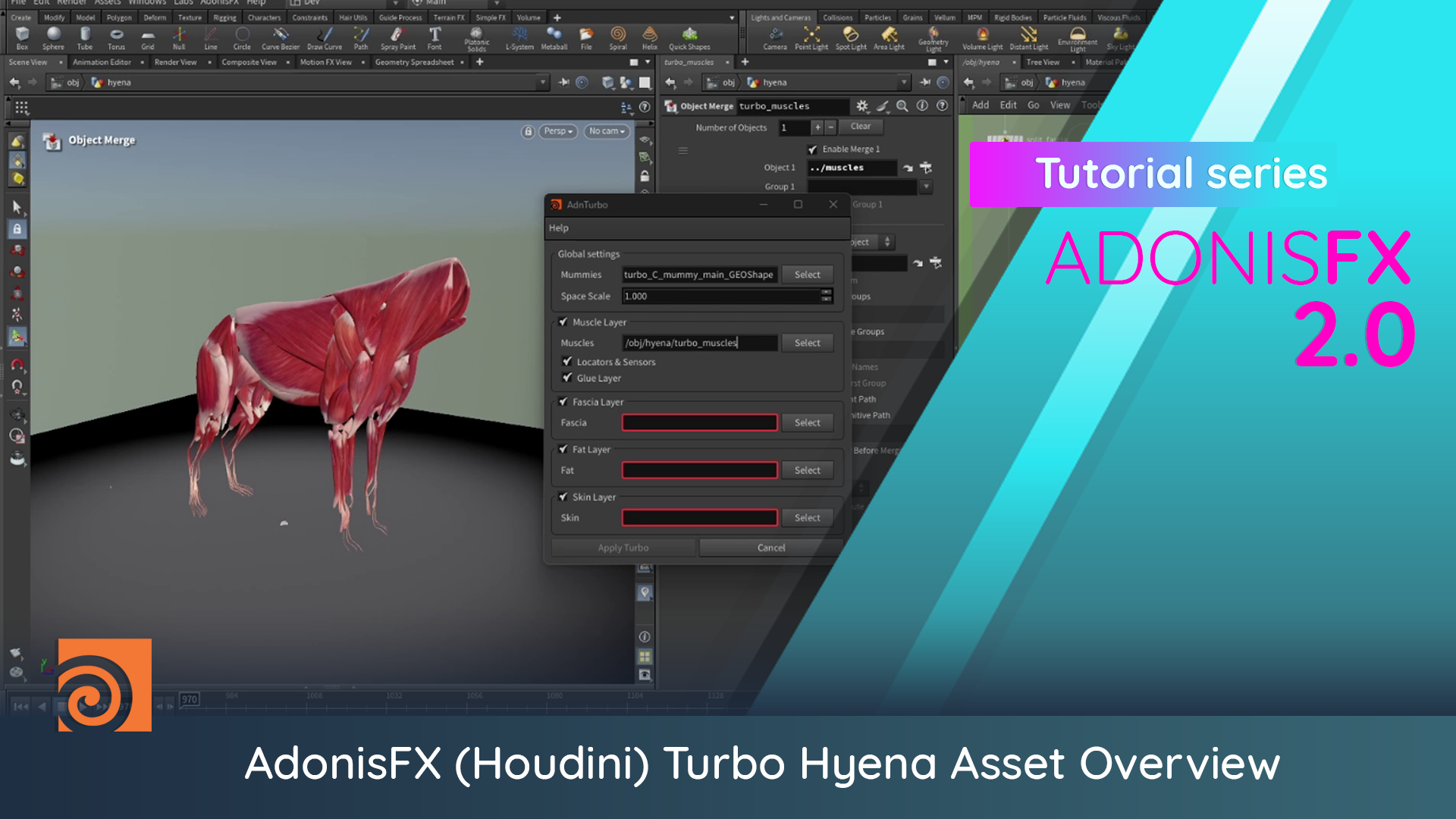Viewport: 1456px width, 819px height.
Task: Click Clear next to Number of Objects
Action: pos(861,127)
